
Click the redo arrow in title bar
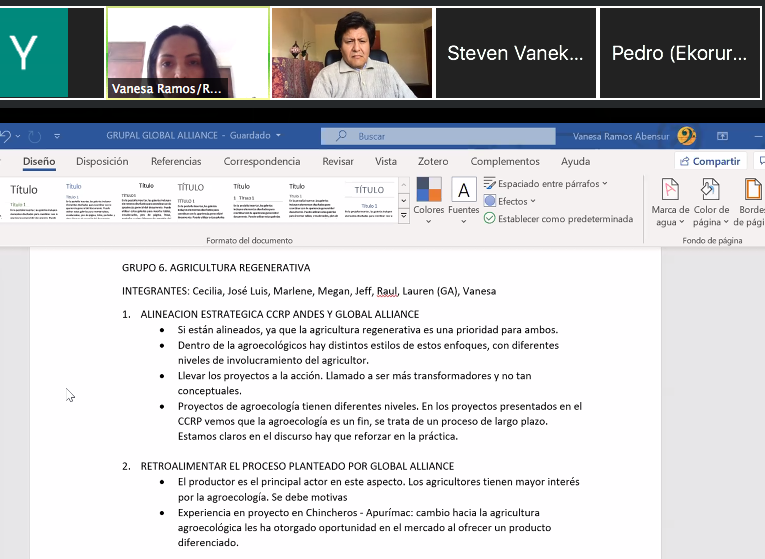pyautogui.click(x=34, y=136)
